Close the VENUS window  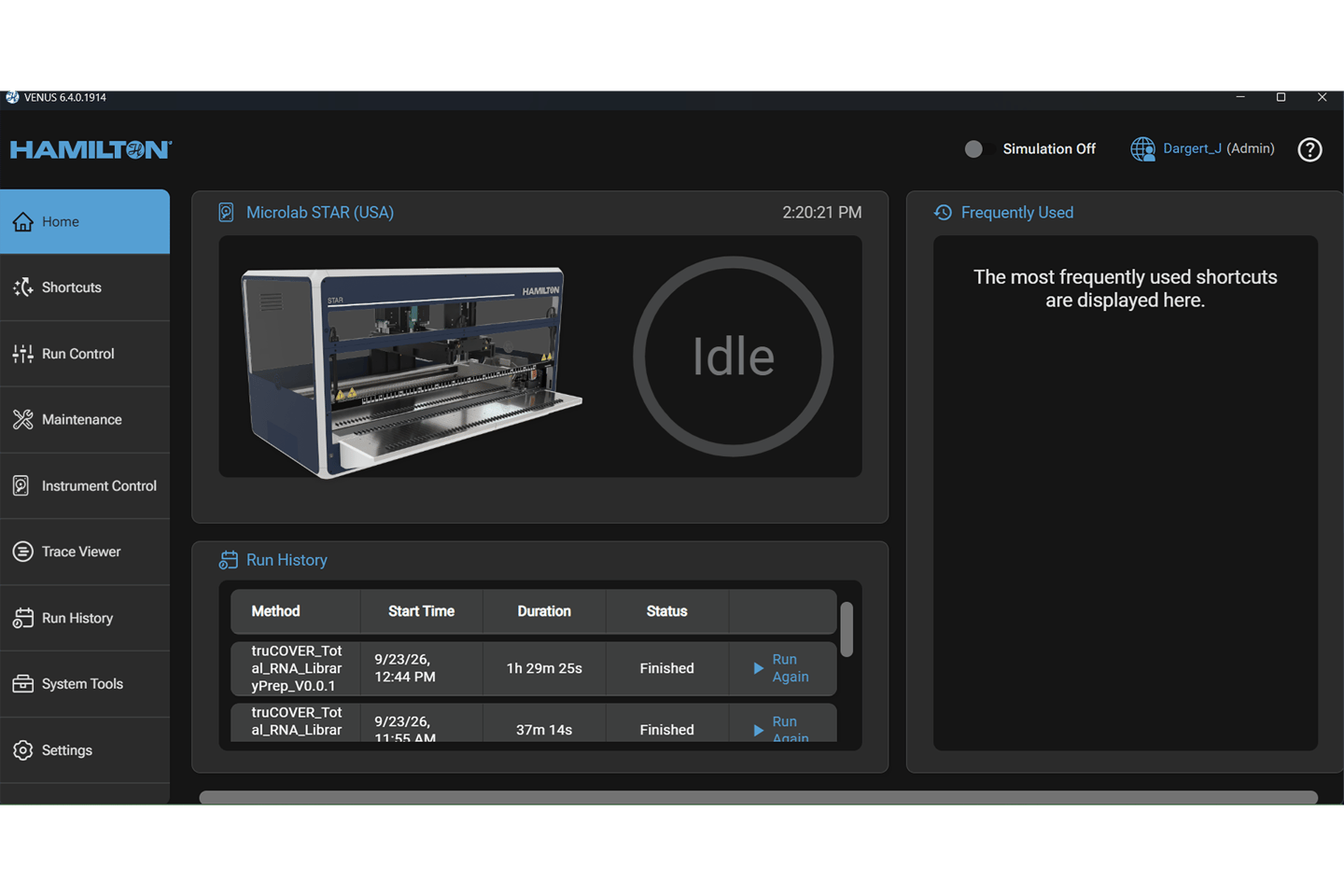tap(1323, 97)
